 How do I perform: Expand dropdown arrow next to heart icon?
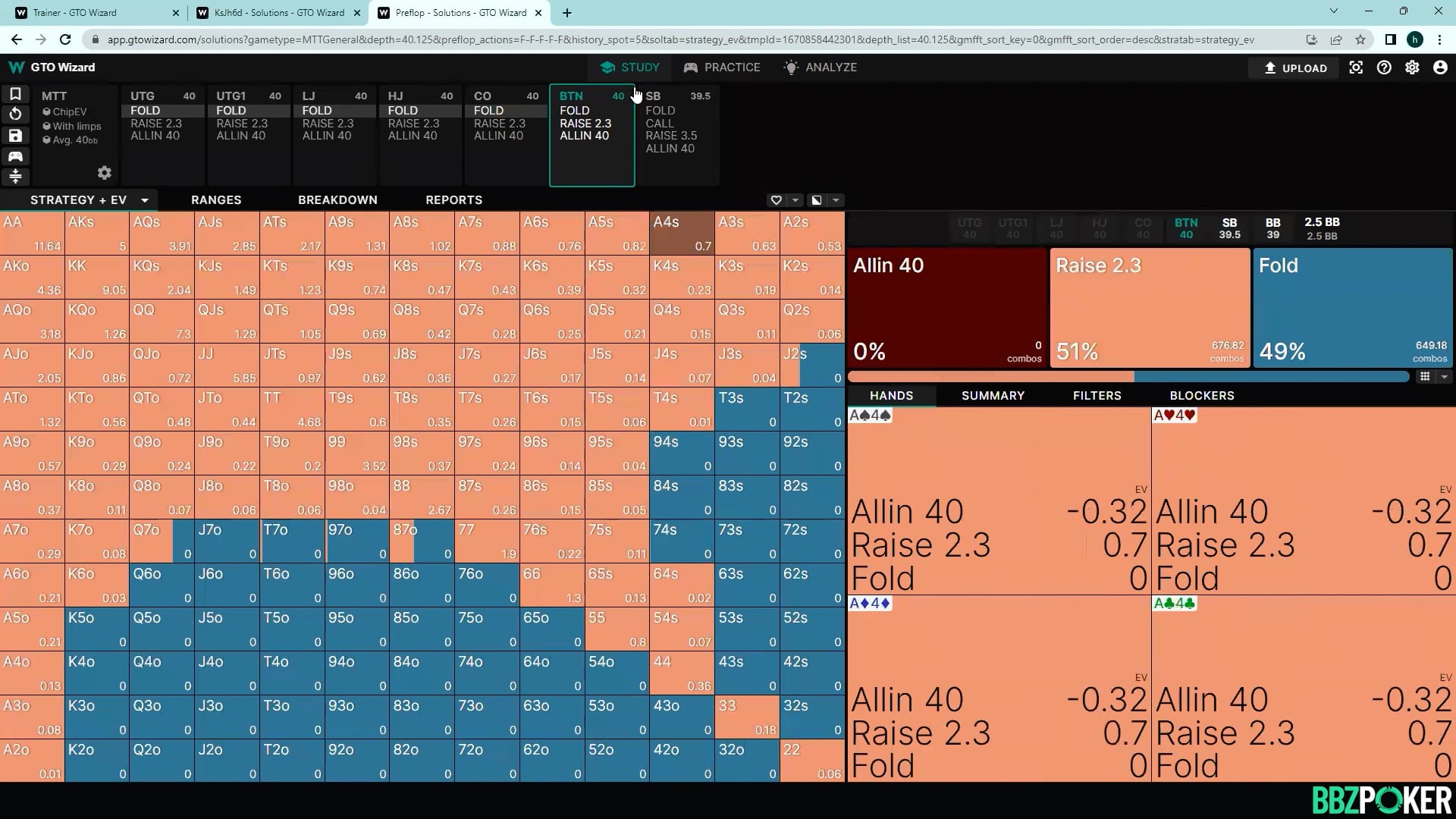click(795, 200)
